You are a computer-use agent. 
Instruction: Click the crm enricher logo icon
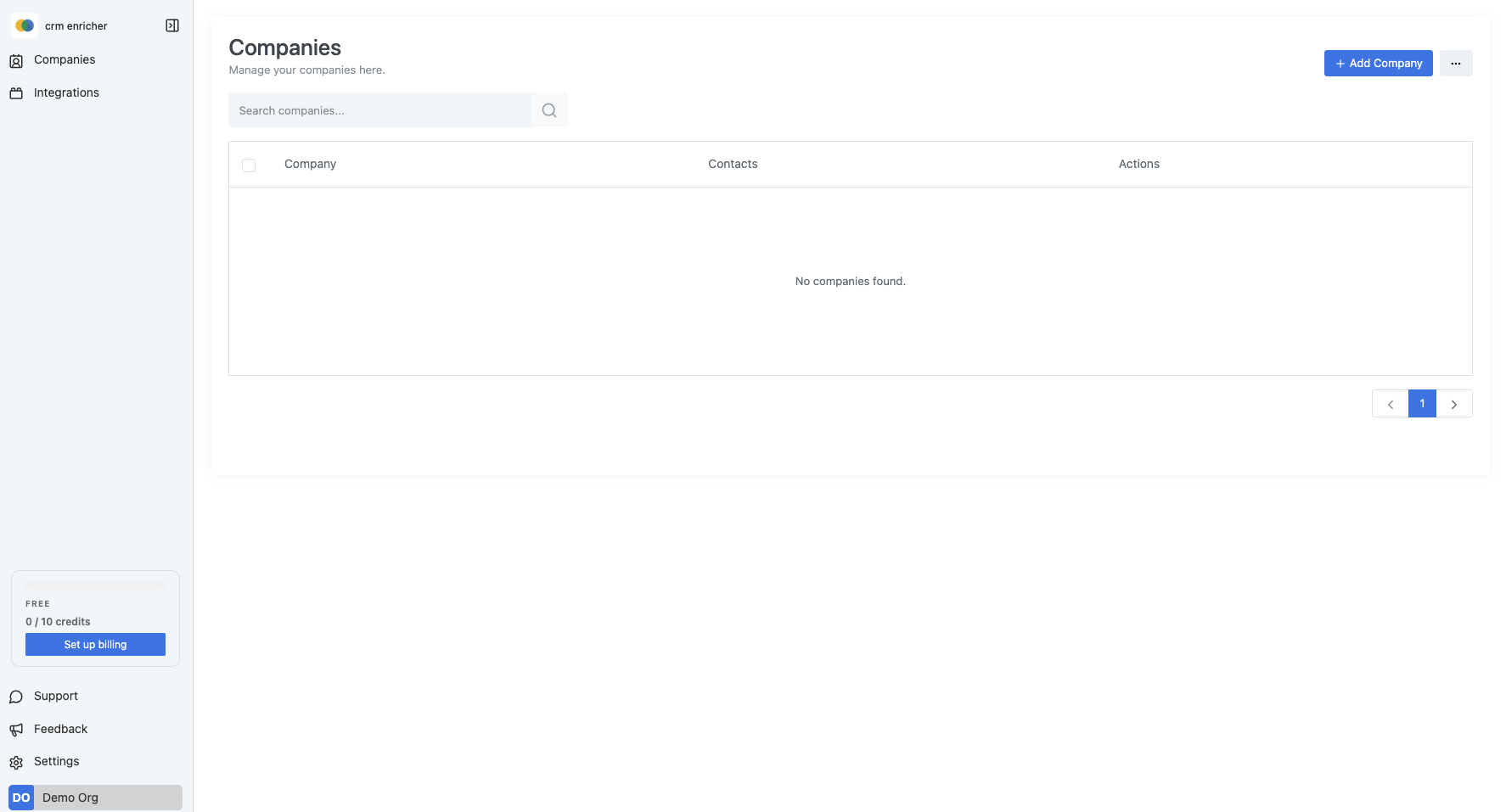pos(25,25)
